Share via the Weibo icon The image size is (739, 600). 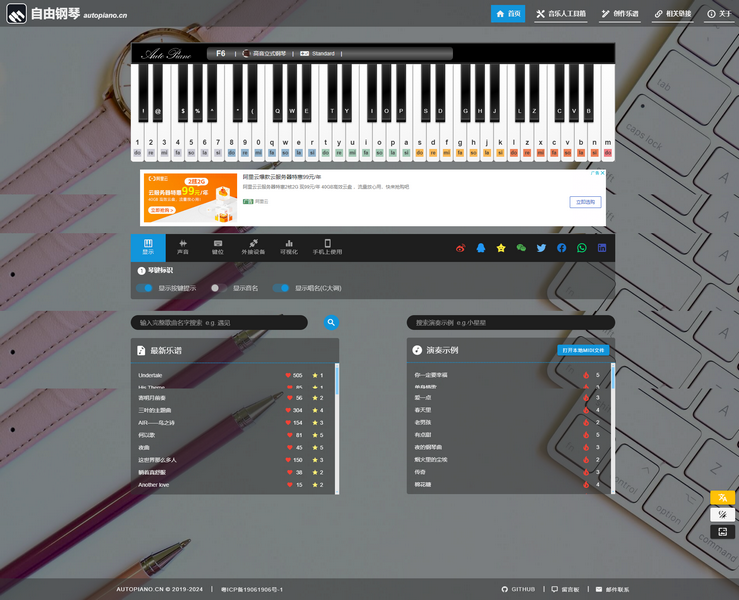tap(461, 248)
